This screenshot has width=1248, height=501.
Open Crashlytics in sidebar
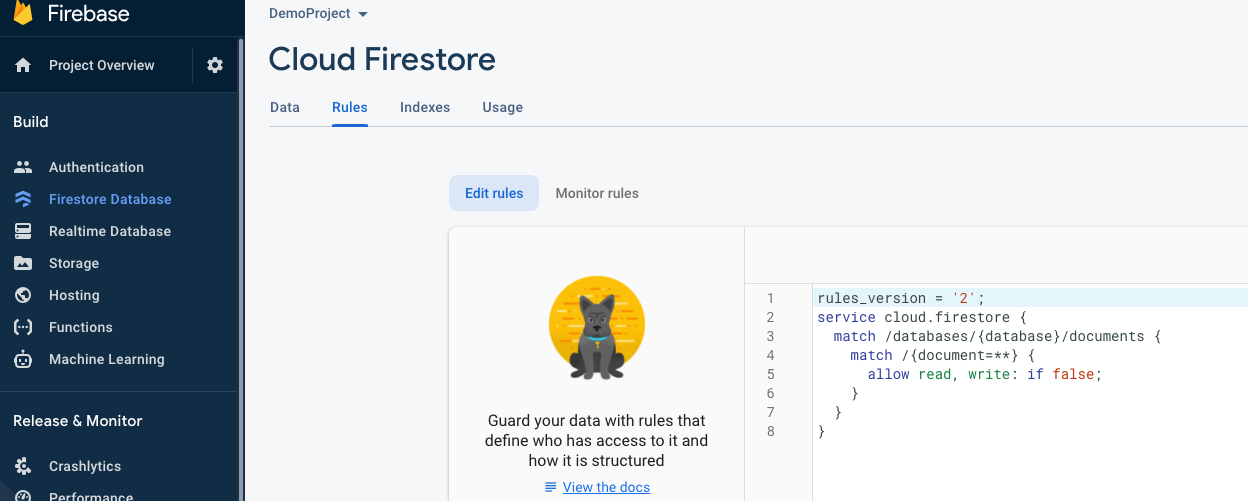[85, 466]
